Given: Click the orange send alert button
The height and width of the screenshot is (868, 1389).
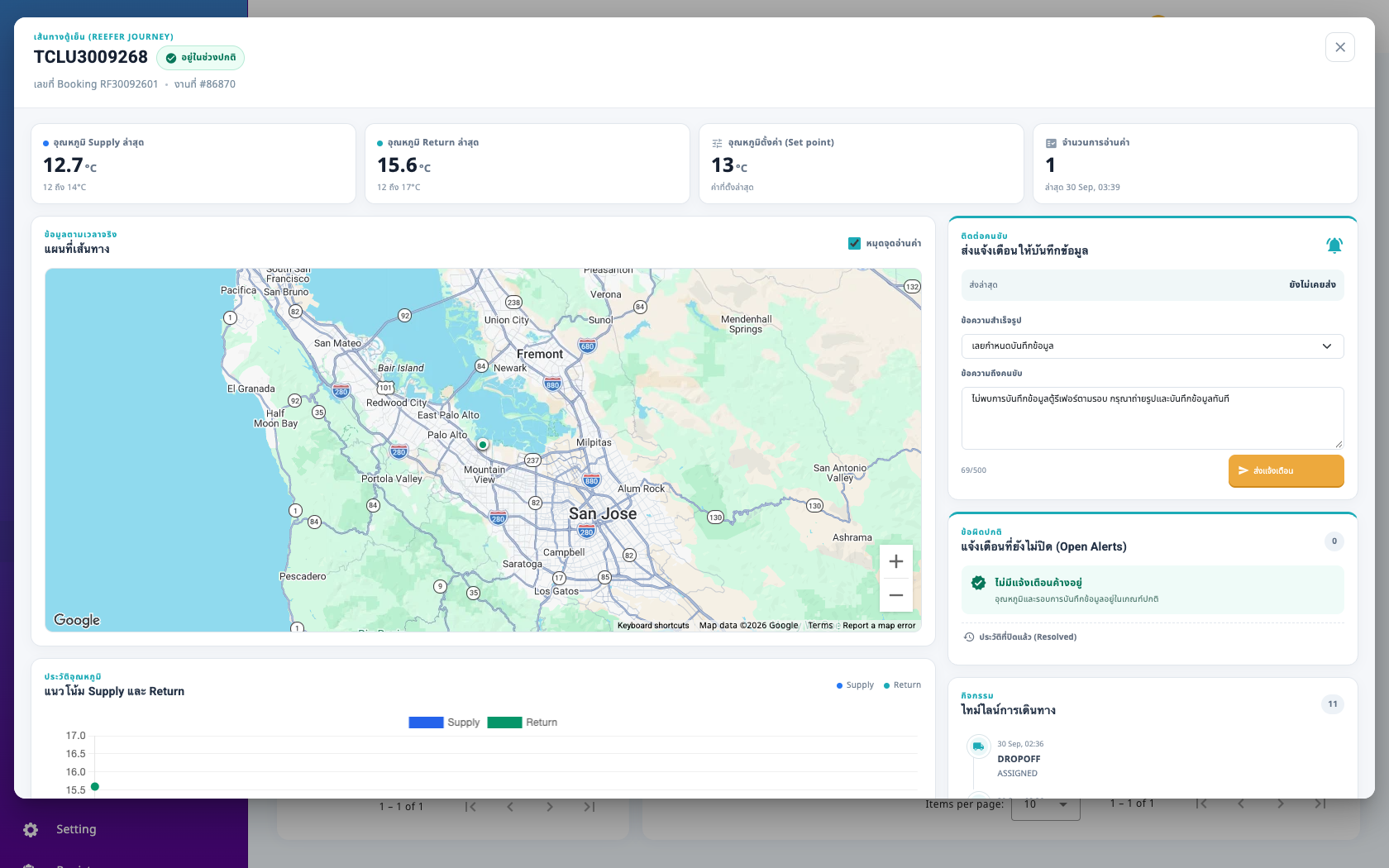Looking at the screenshot, I should click(1286, 471).
